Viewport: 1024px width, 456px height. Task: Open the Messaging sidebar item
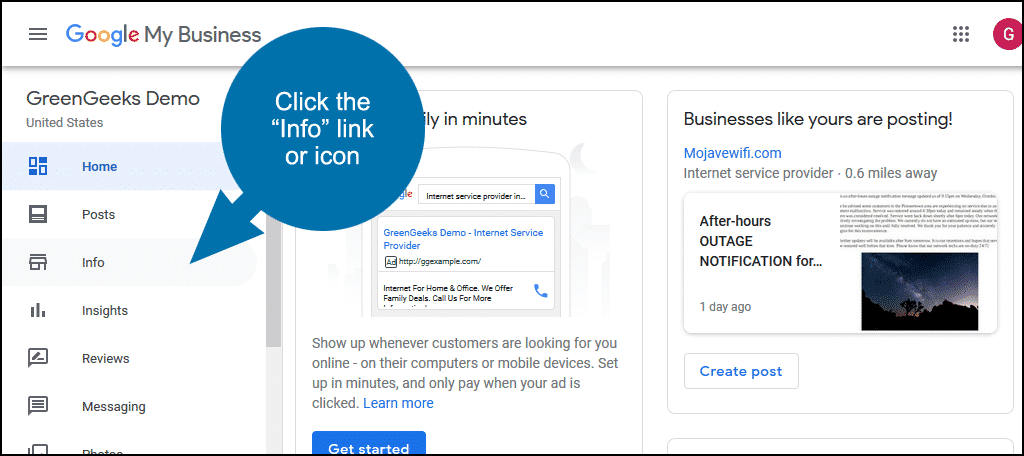pos(114,406)
